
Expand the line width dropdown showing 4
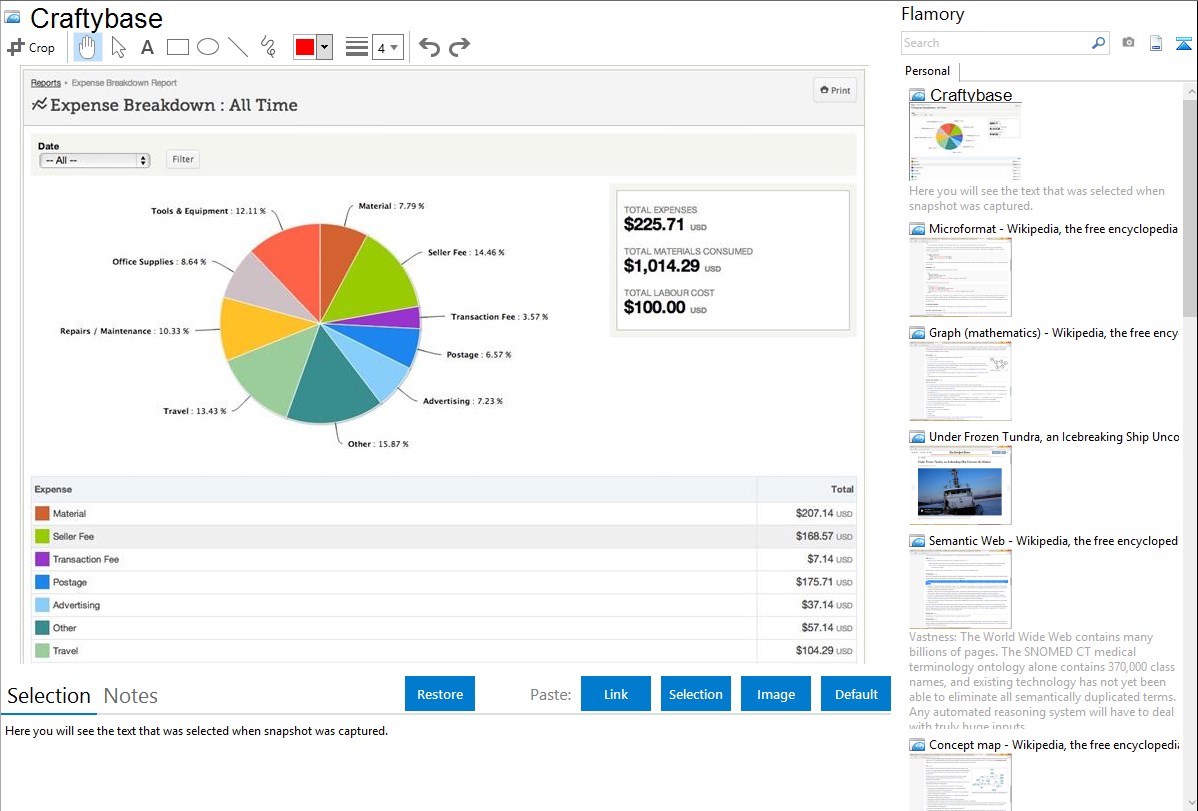[388, 47]
